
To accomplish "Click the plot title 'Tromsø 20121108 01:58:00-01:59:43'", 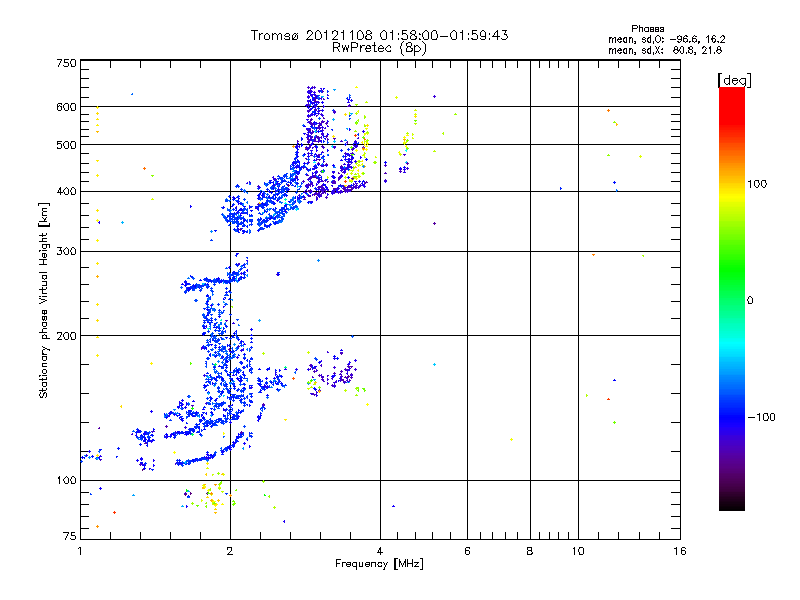I will click(379, 35).
